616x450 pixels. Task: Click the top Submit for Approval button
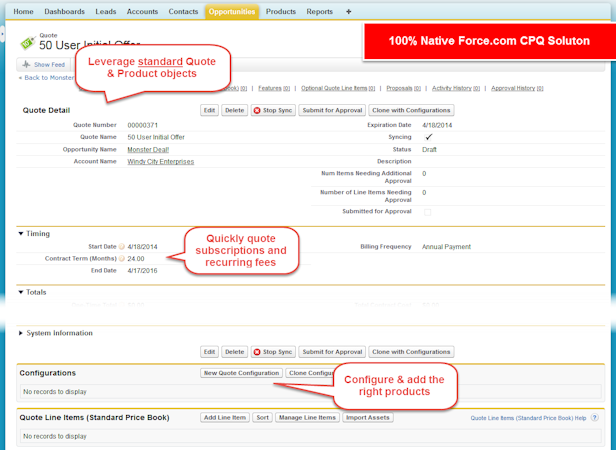coord(332,110)
